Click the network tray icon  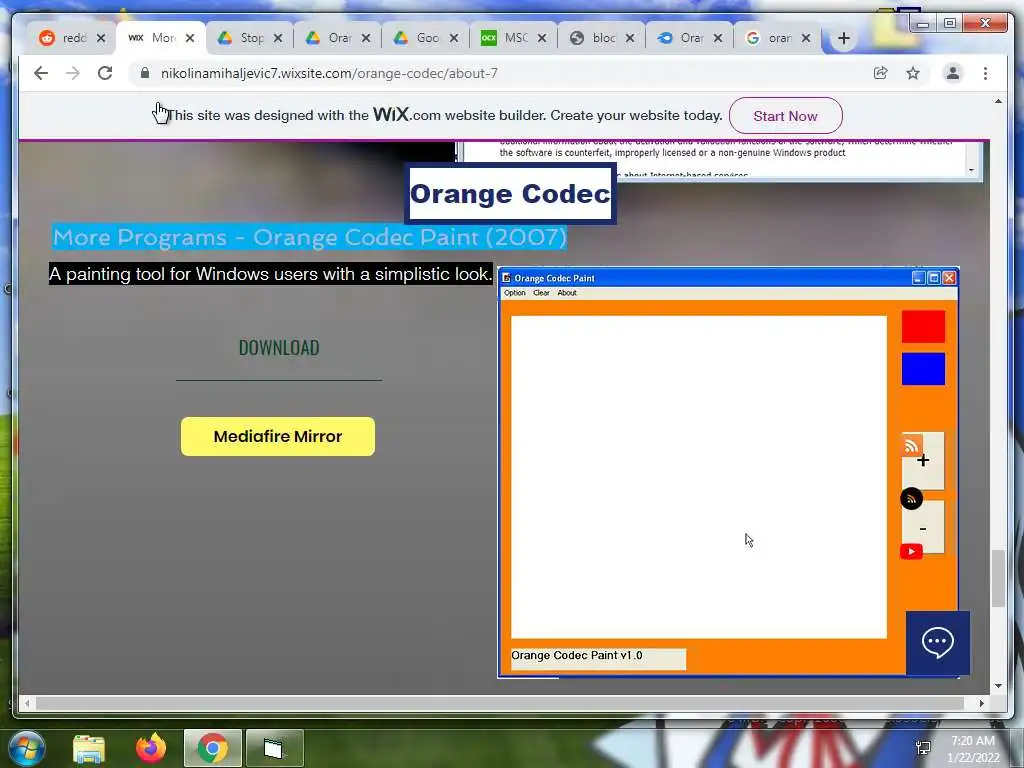pyautogui.click(x=923, y=748)
